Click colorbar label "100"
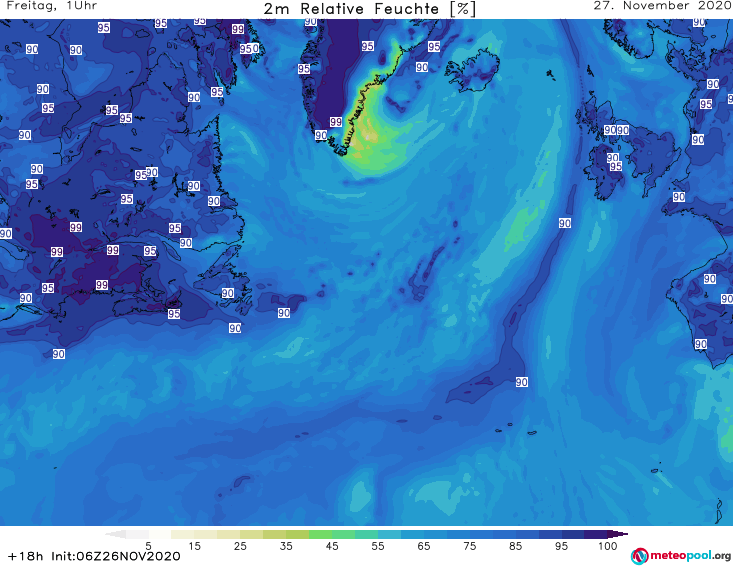 click(608, 546)
